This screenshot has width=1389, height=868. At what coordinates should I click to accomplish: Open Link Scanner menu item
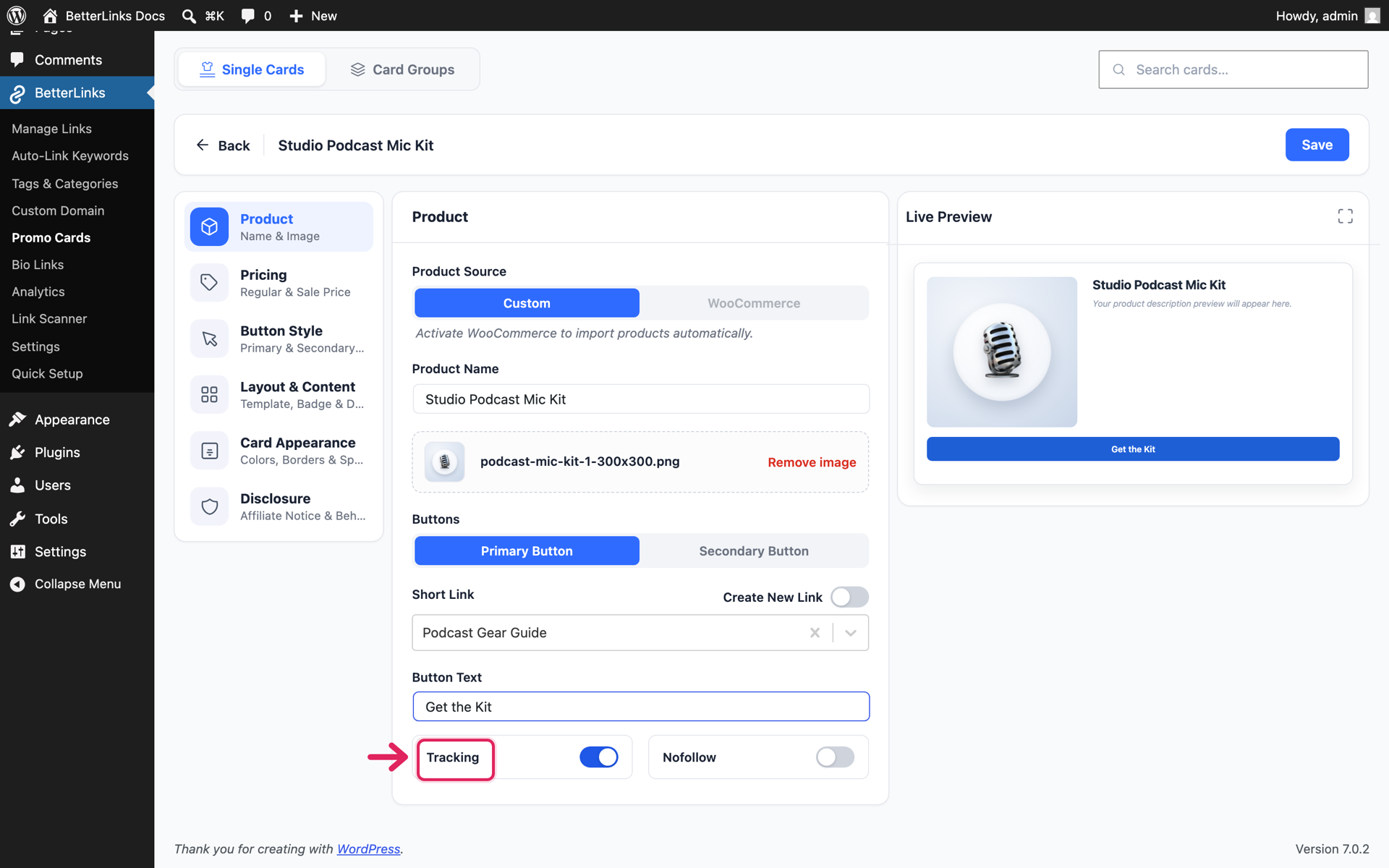(49, 319)
